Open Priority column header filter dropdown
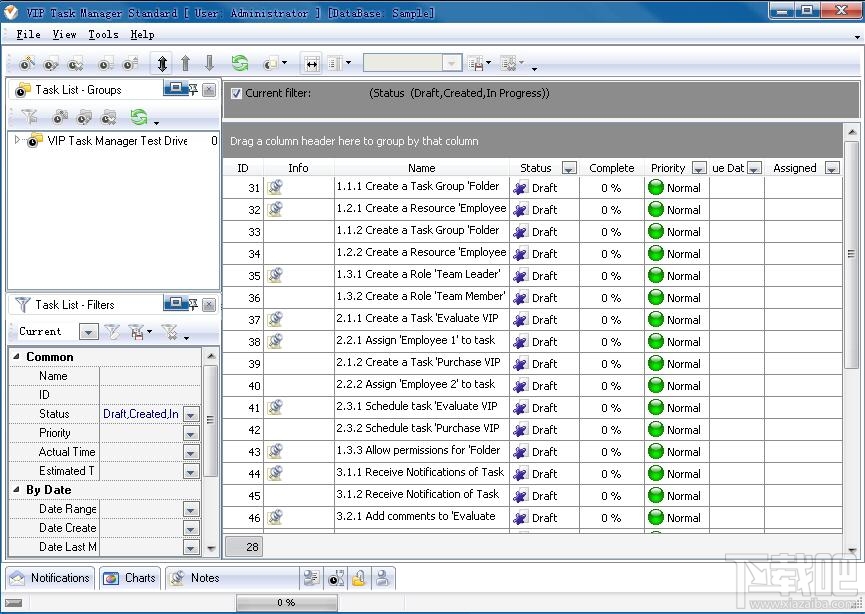Screen dimensions: 865x614 699,168
